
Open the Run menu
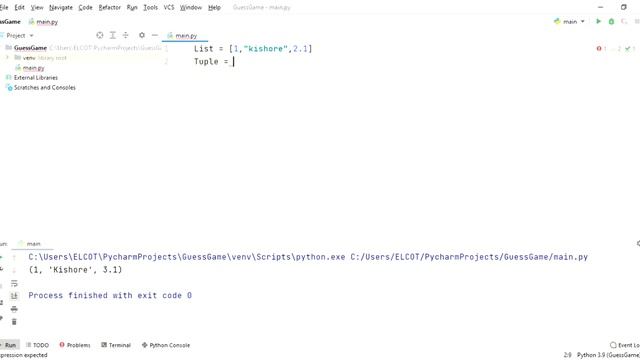[132, 7]
